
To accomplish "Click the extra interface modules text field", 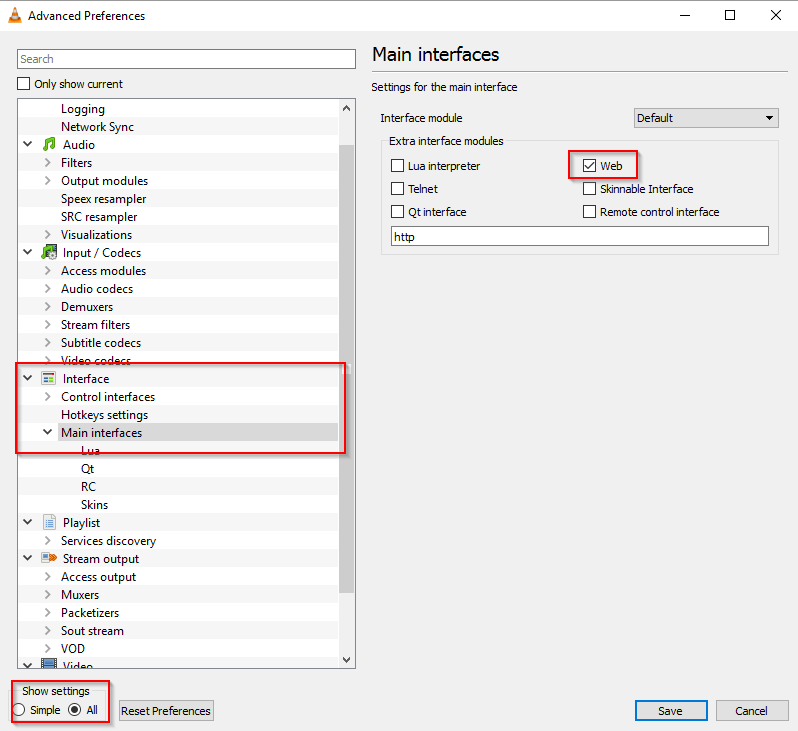I will coord(580,236).
